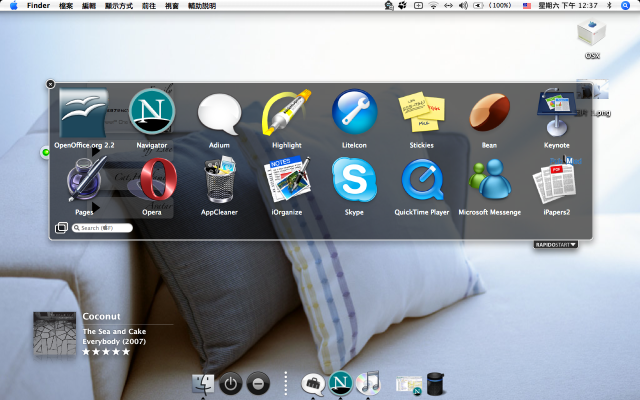Open the Trash in the Dock
Image resolution: width=640 pixels, height=400 pixels.
(x=435, y=384)
